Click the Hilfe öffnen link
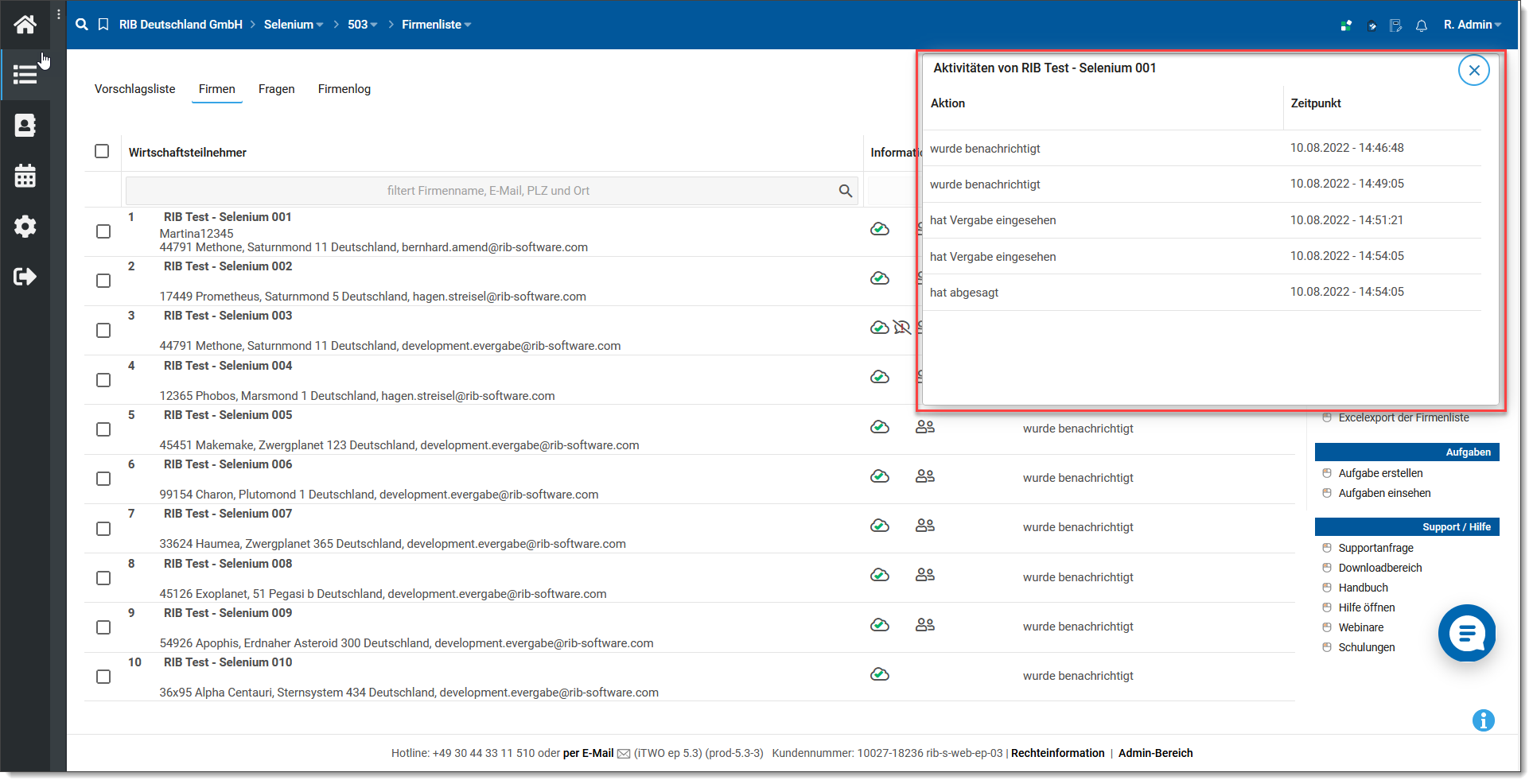The width and height of the screenshot is (1533, 784). (x=1366, y=607)
